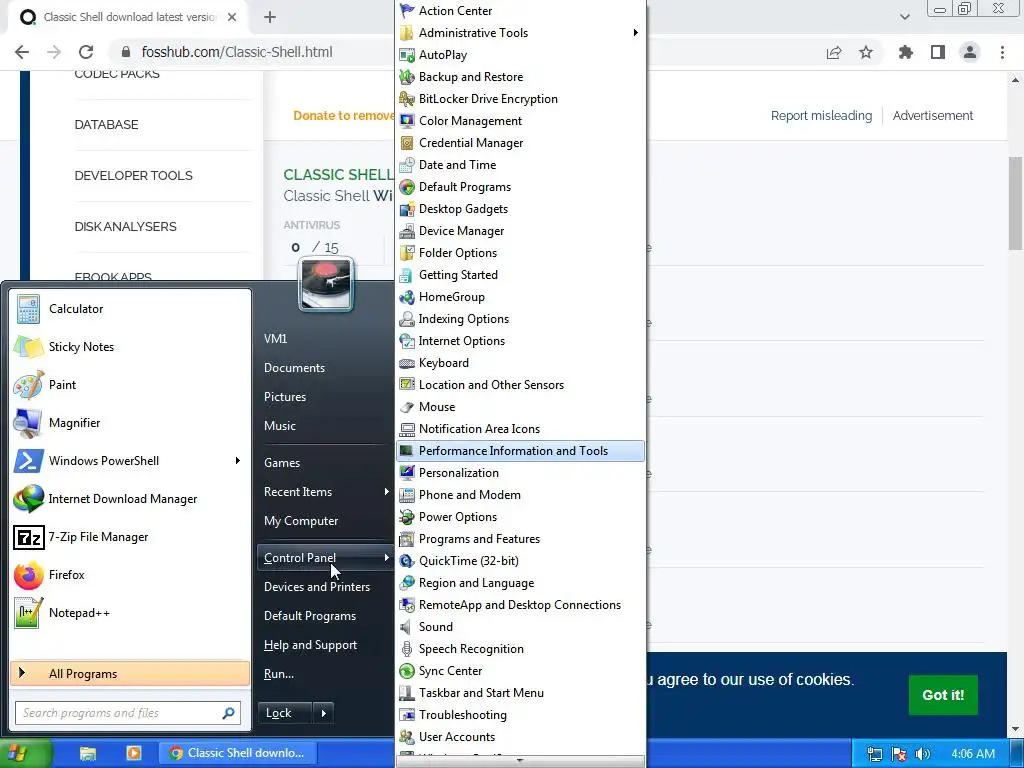Expand Administrative Tools submenu arrow

click(635, 33)
